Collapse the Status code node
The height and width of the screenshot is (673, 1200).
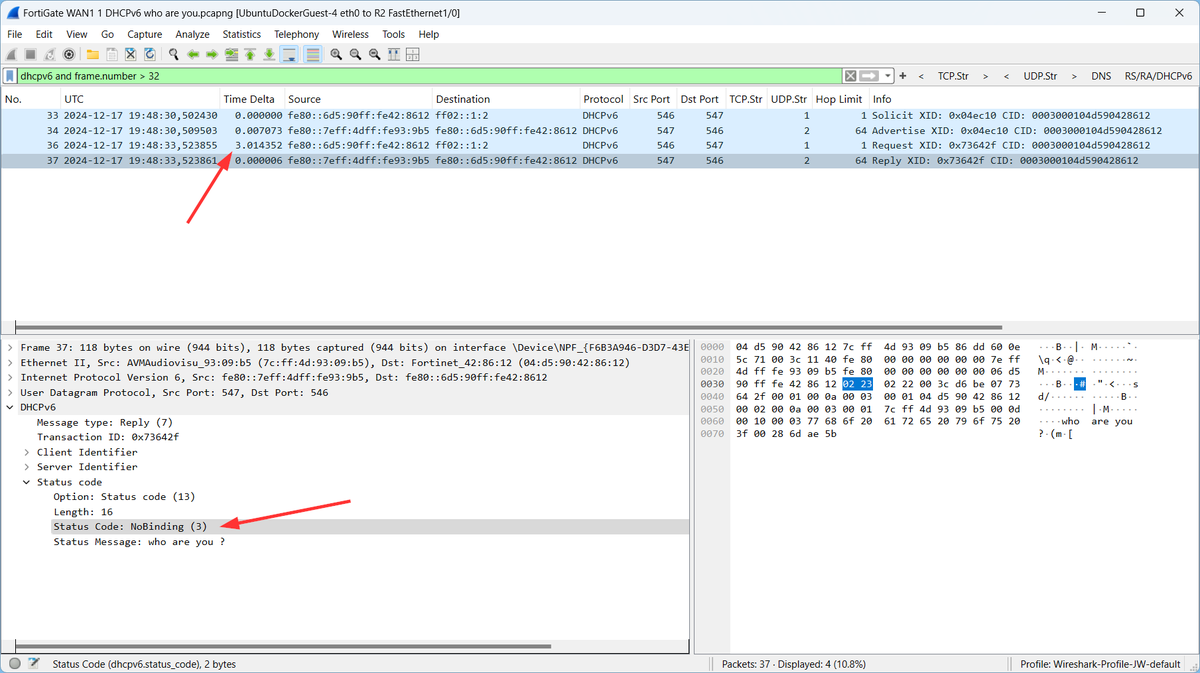click(27, 482)
